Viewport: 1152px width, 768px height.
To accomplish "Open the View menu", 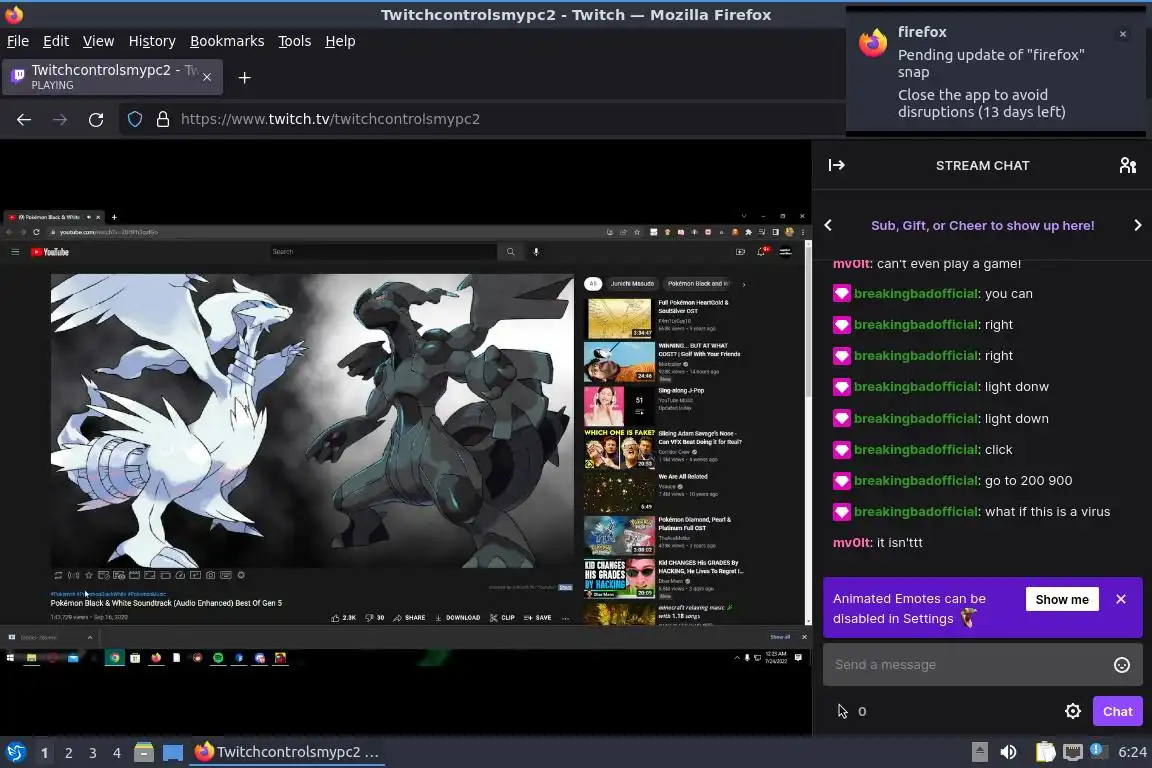I will [x=98, y=41].
